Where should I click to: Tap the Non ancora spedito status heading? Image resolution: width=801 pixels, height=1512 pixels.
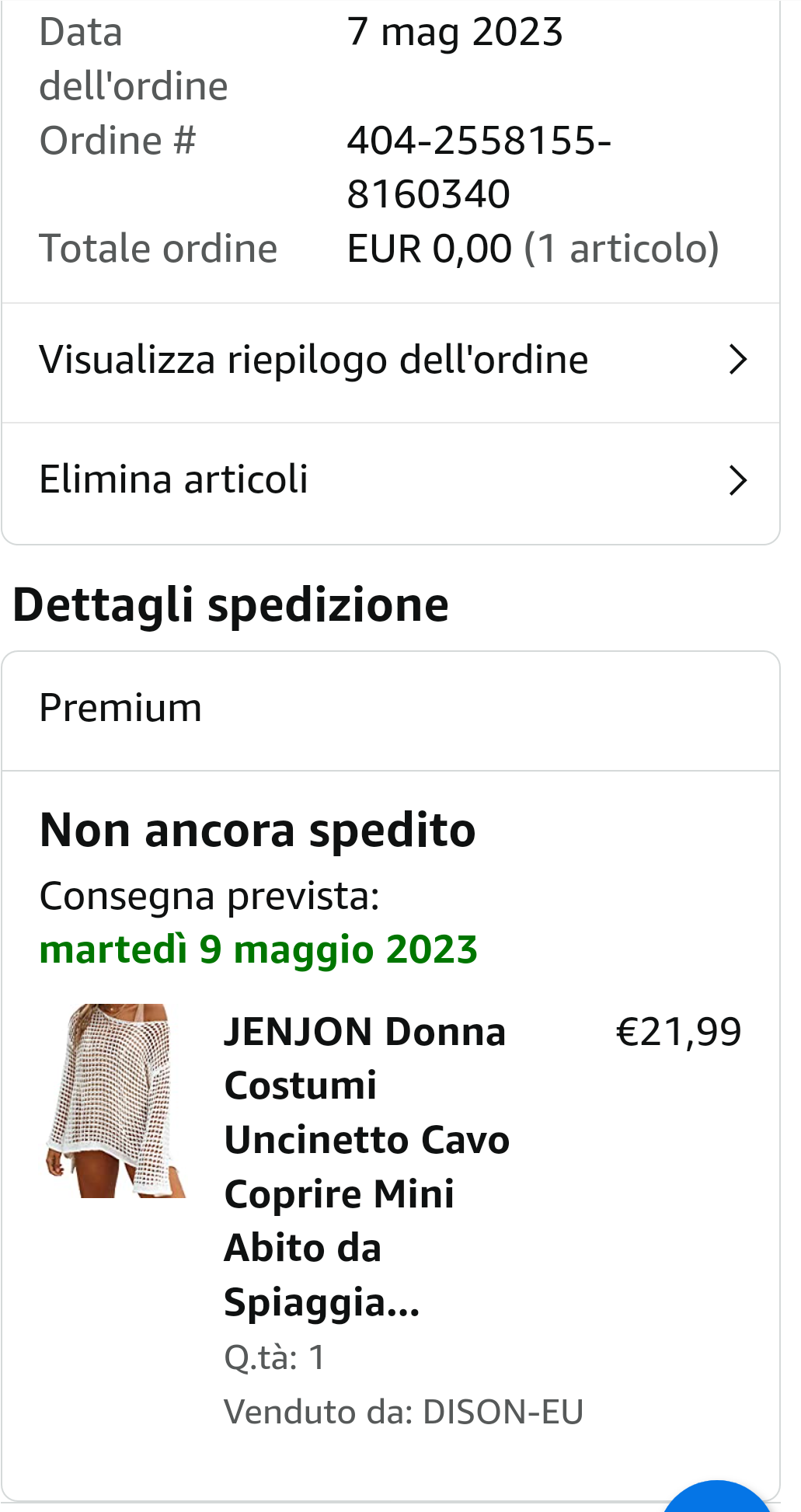click(x=257, y=830)
